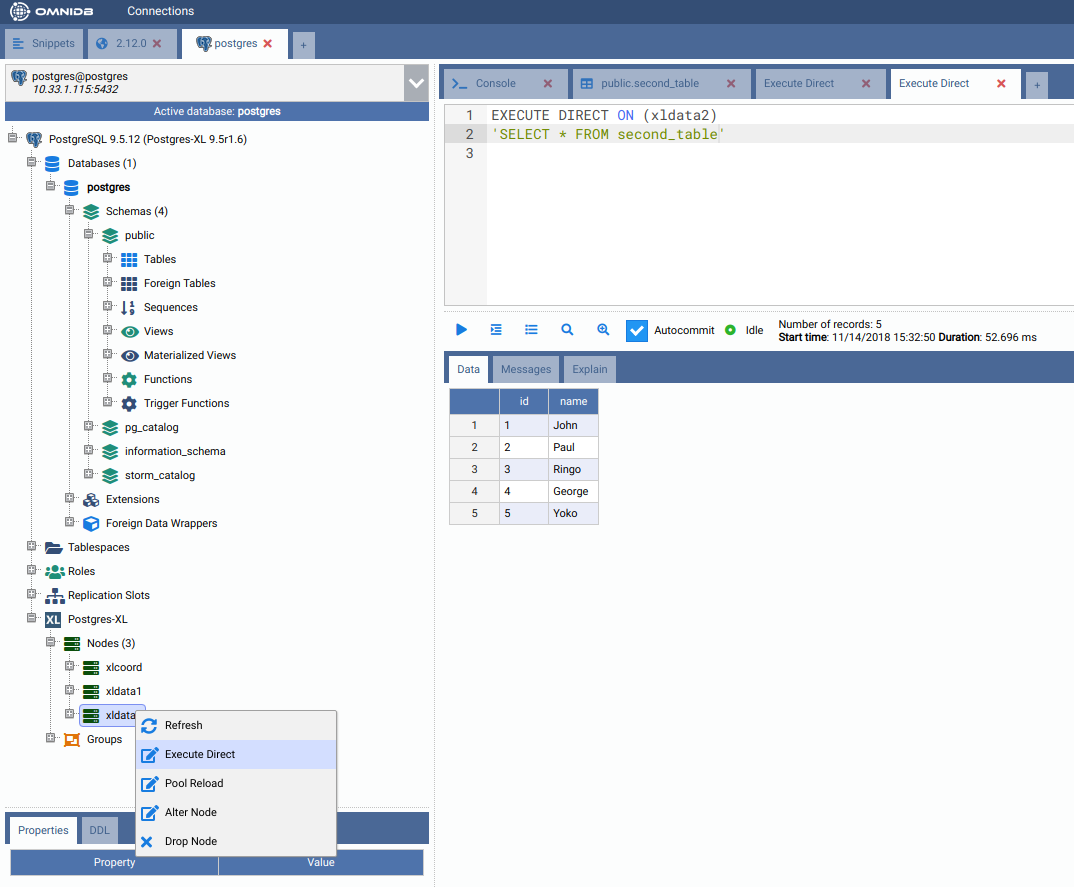
Task: Click the Explain magnifier icon in toolbar
Action: (x=567, y=330)
